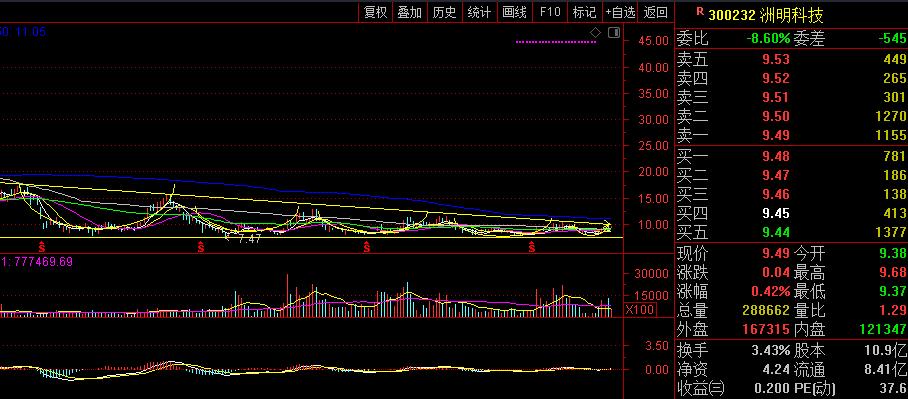Click the 7.47 low price label on chart

pos(250,239)
